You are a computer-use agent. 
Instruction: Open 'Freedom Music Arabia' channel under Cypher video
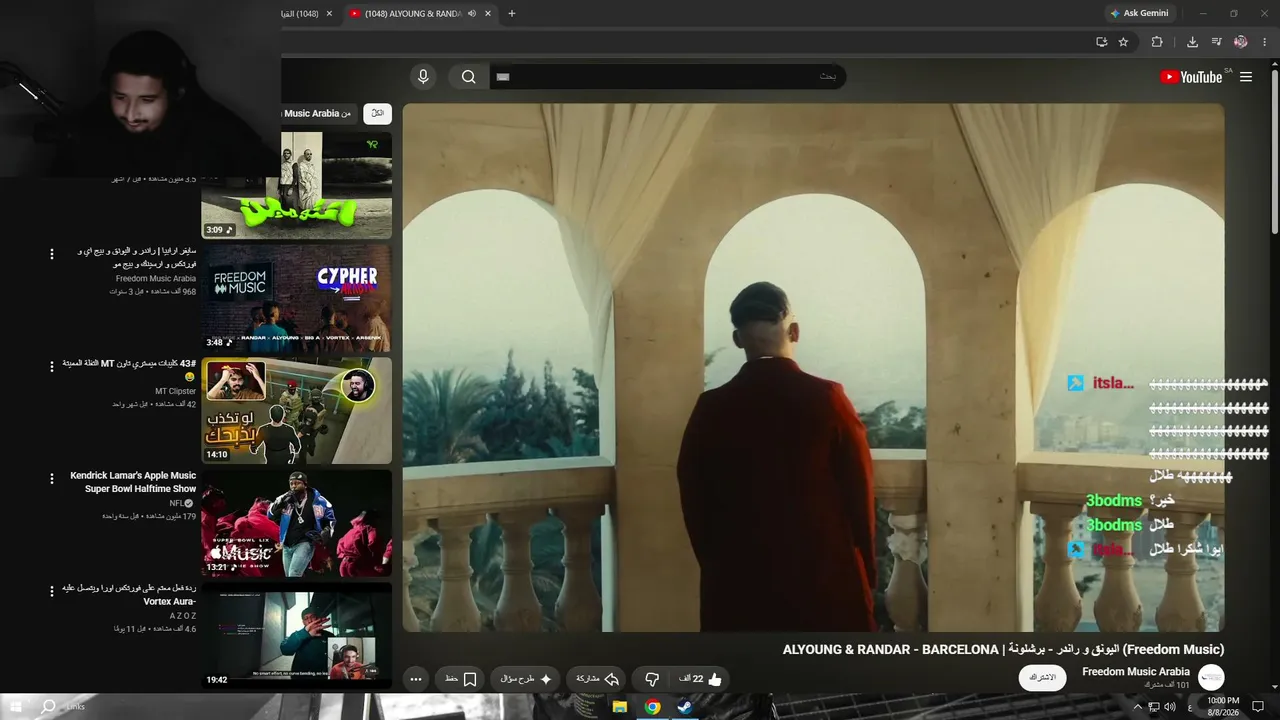(x=156, y=279)
